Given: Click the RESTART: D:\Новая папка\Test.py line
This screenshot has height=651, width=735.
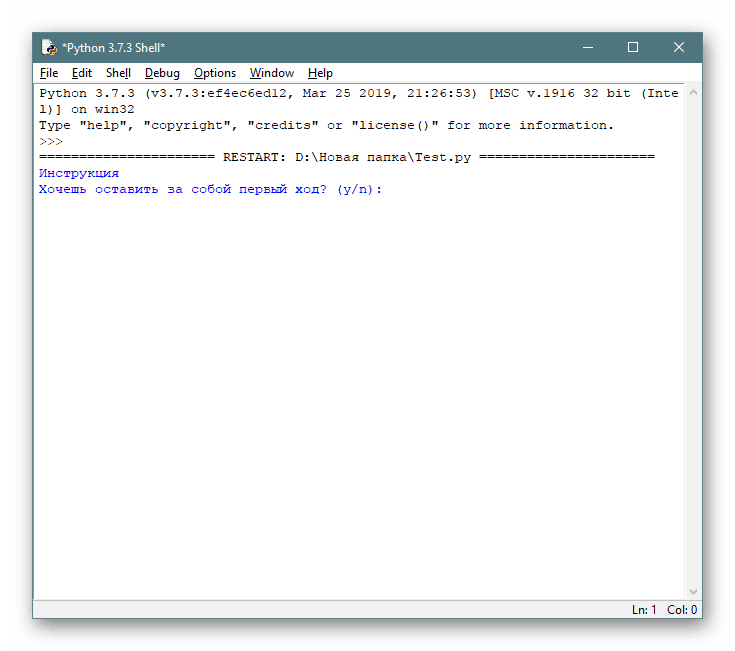Looking at the screenshot, I should tap(347, 157).
